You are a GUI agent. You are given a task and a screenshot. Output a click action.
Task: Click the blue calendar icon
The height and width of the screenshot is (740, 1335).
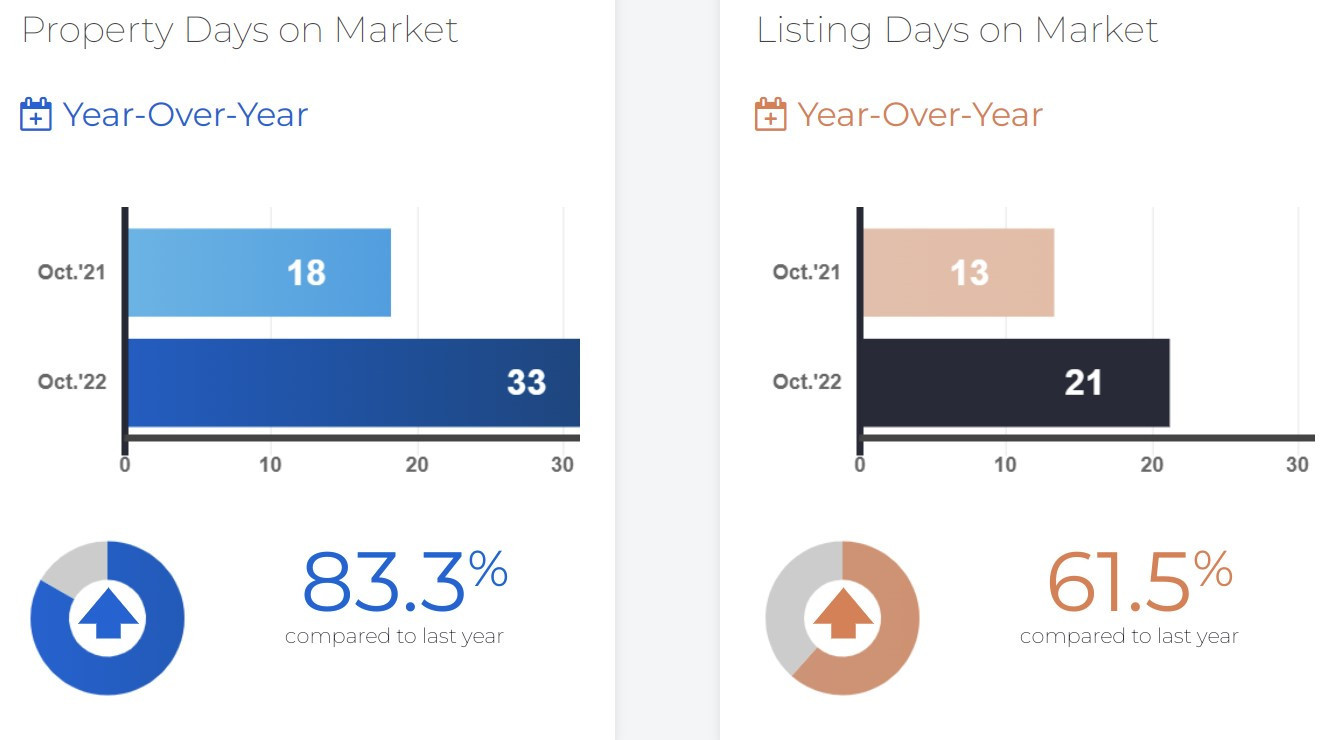coord(36,115)
